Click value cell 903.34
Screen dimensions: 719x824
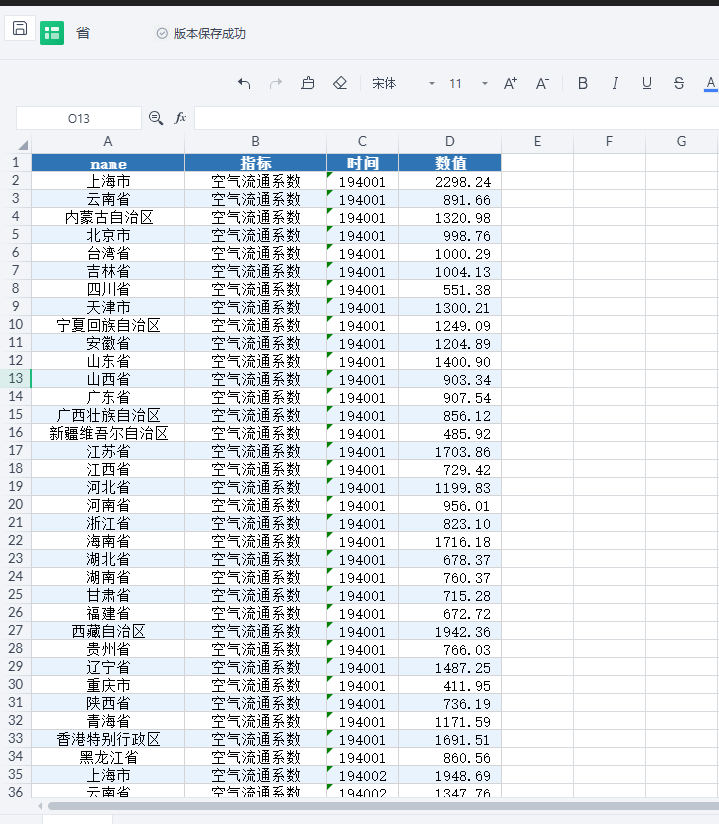tap(450, 379)
